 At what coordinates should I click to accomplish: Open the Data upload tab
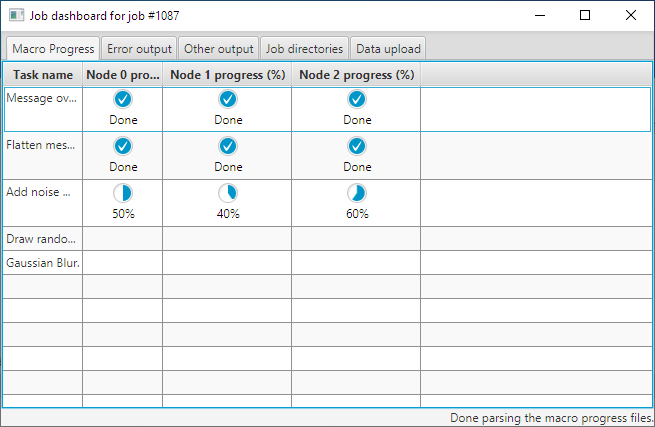tap(388, 48)
